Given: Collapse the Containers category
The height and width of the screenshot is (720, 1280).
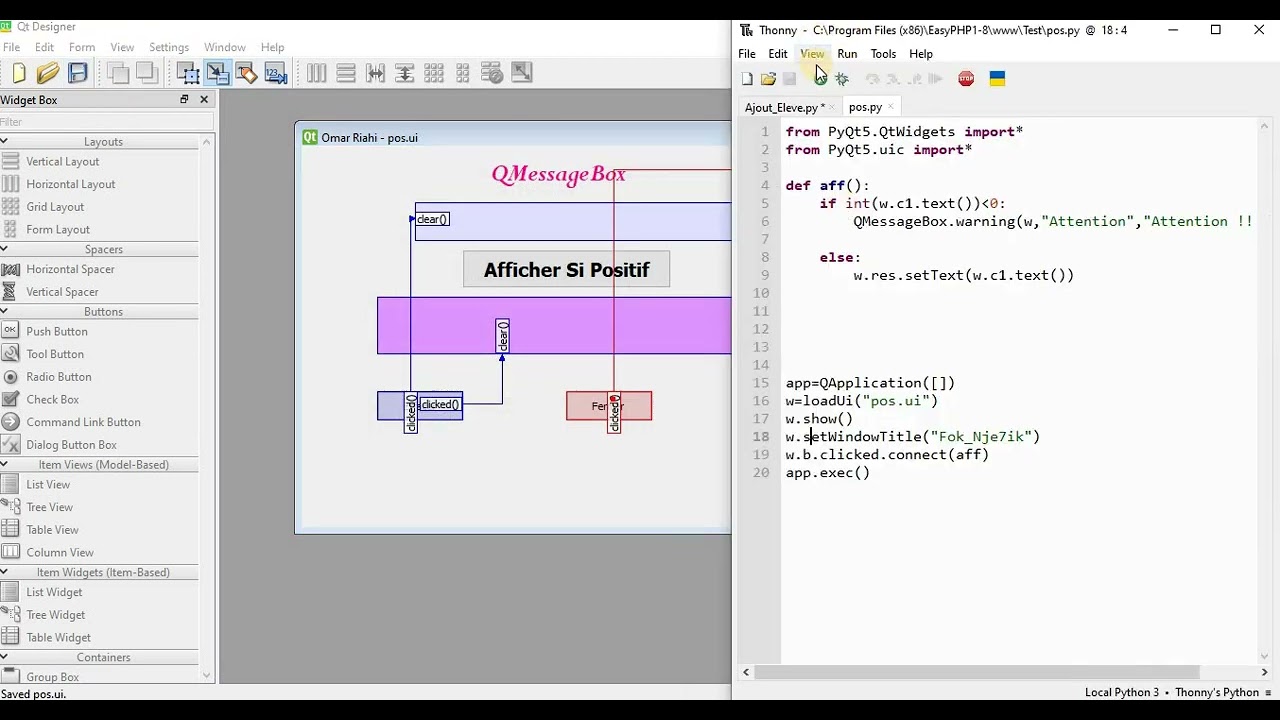Looking at the screenshot, I should point(5,657).
